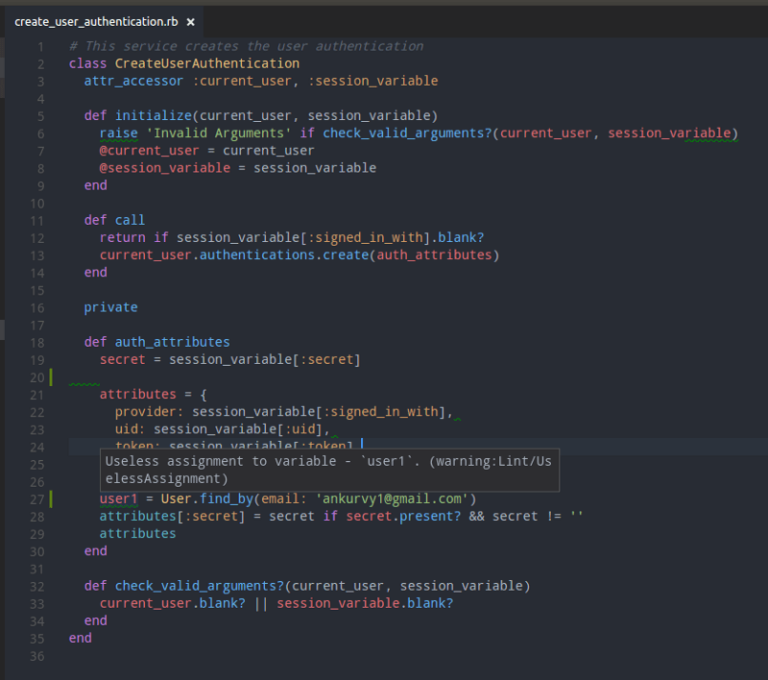
Task: Click line number 18 in the gutter
Action: click(36, 342)
